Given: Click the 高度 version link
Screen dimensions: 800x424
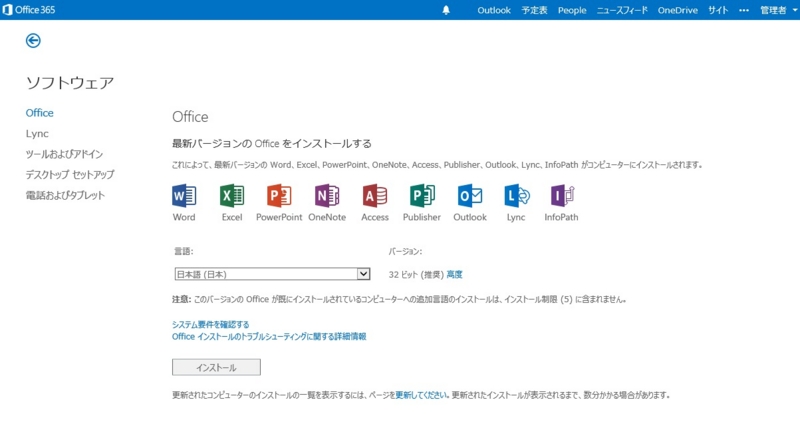Looking at the screenshot, I should click(x=454, y=275).
